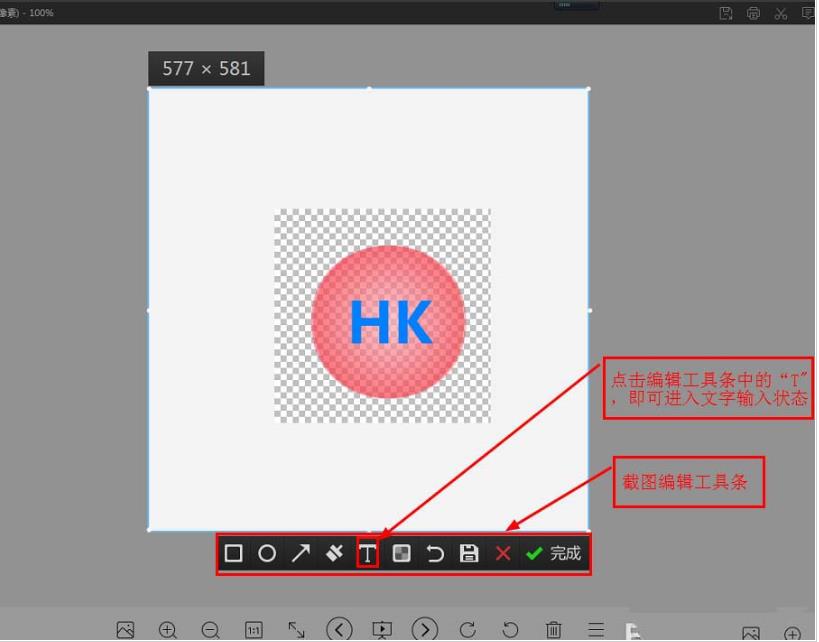Save the screenshot with the disk icon

pos(468,553)
